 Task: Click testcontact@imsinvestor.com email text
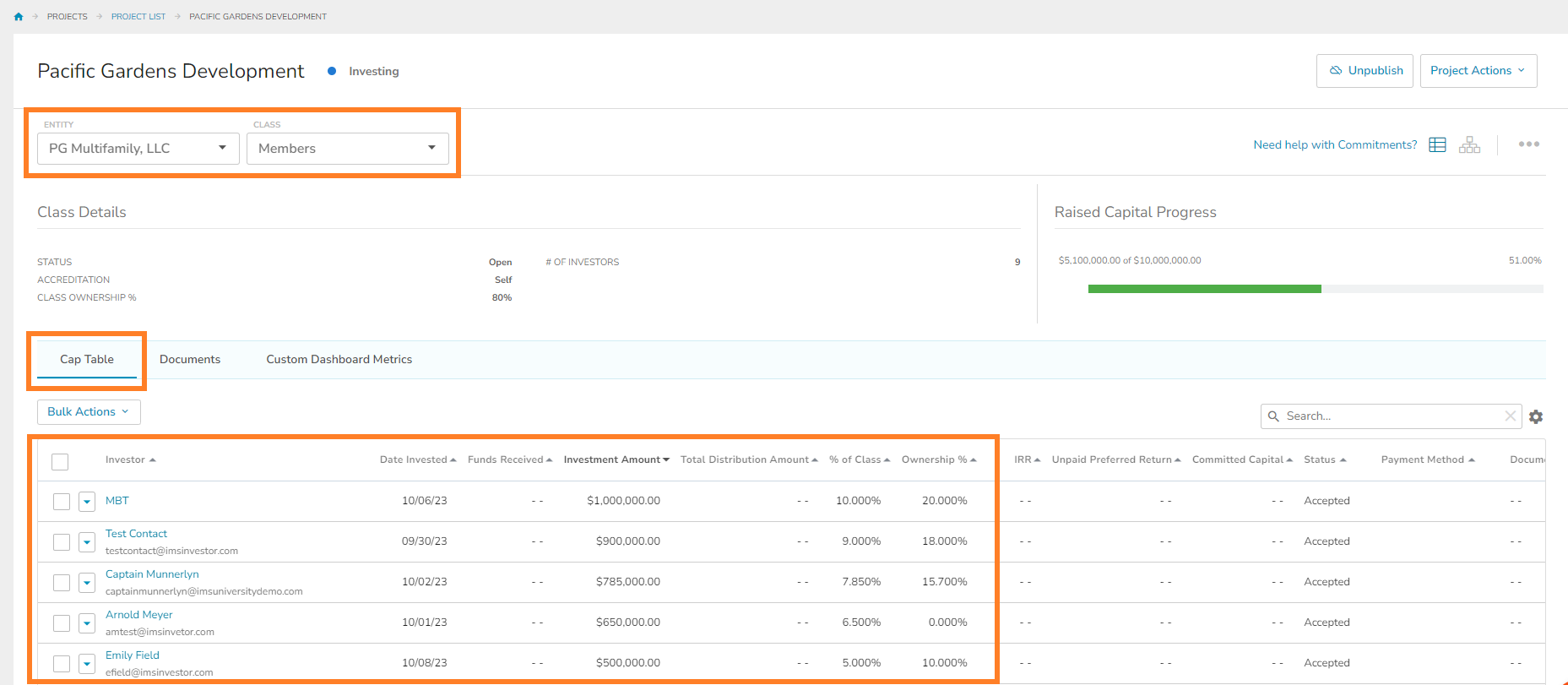tap(171, 551)
